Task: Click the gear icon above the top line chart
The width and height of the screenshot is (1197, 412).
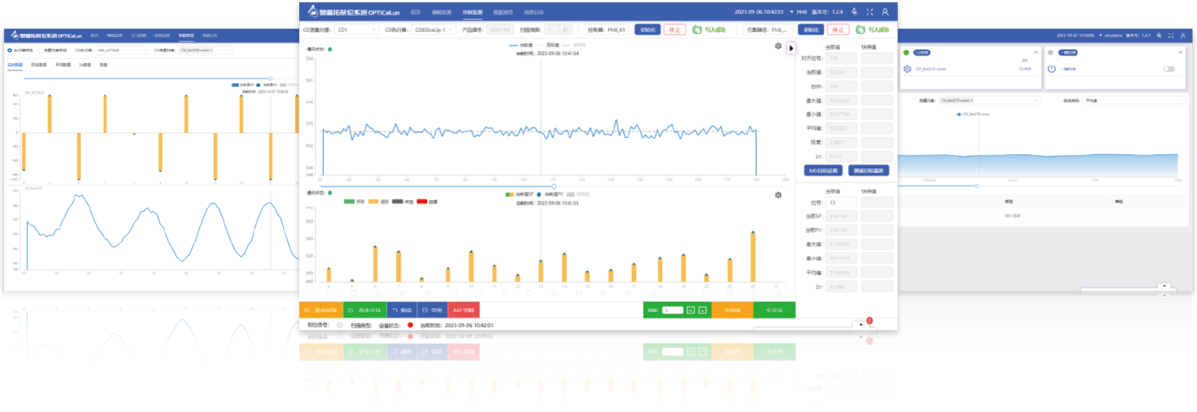Action: pos(778,46)
